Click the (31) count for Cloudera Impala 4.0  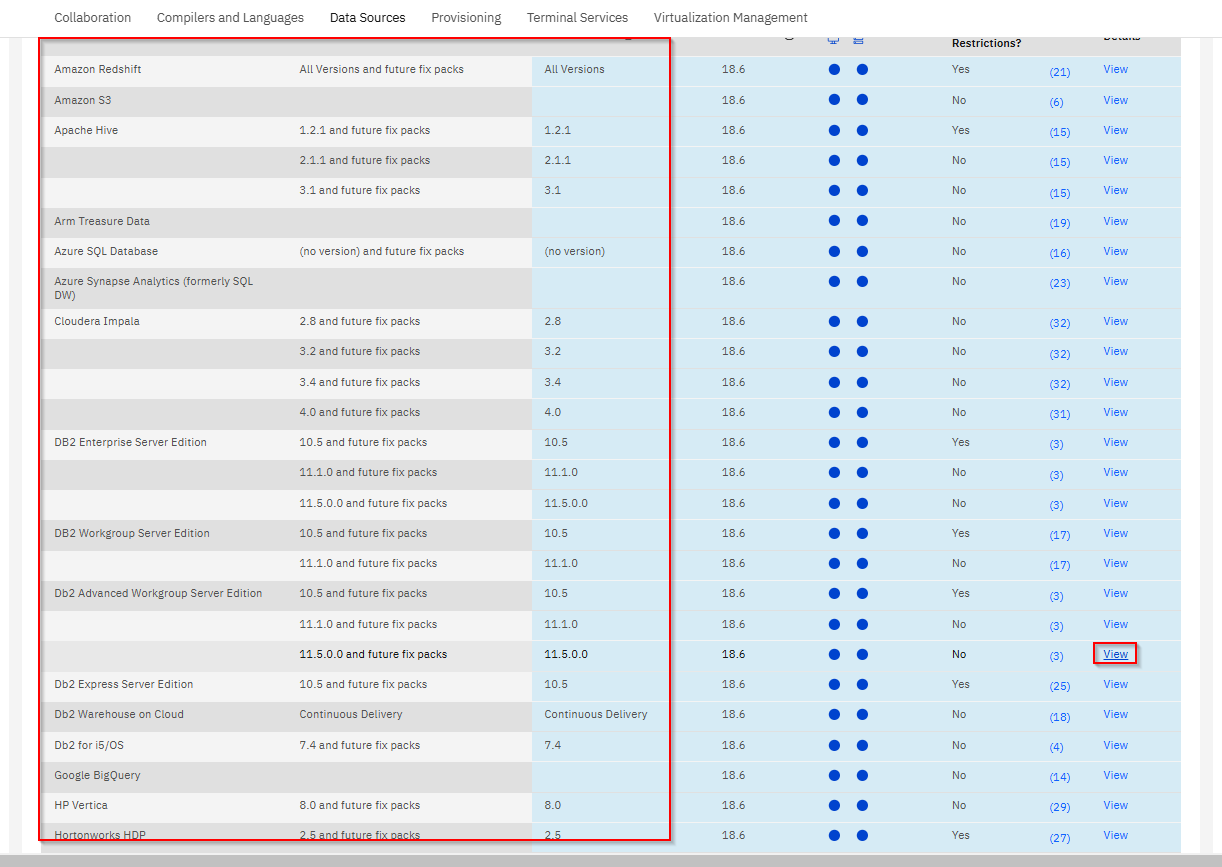point(1060,414)
